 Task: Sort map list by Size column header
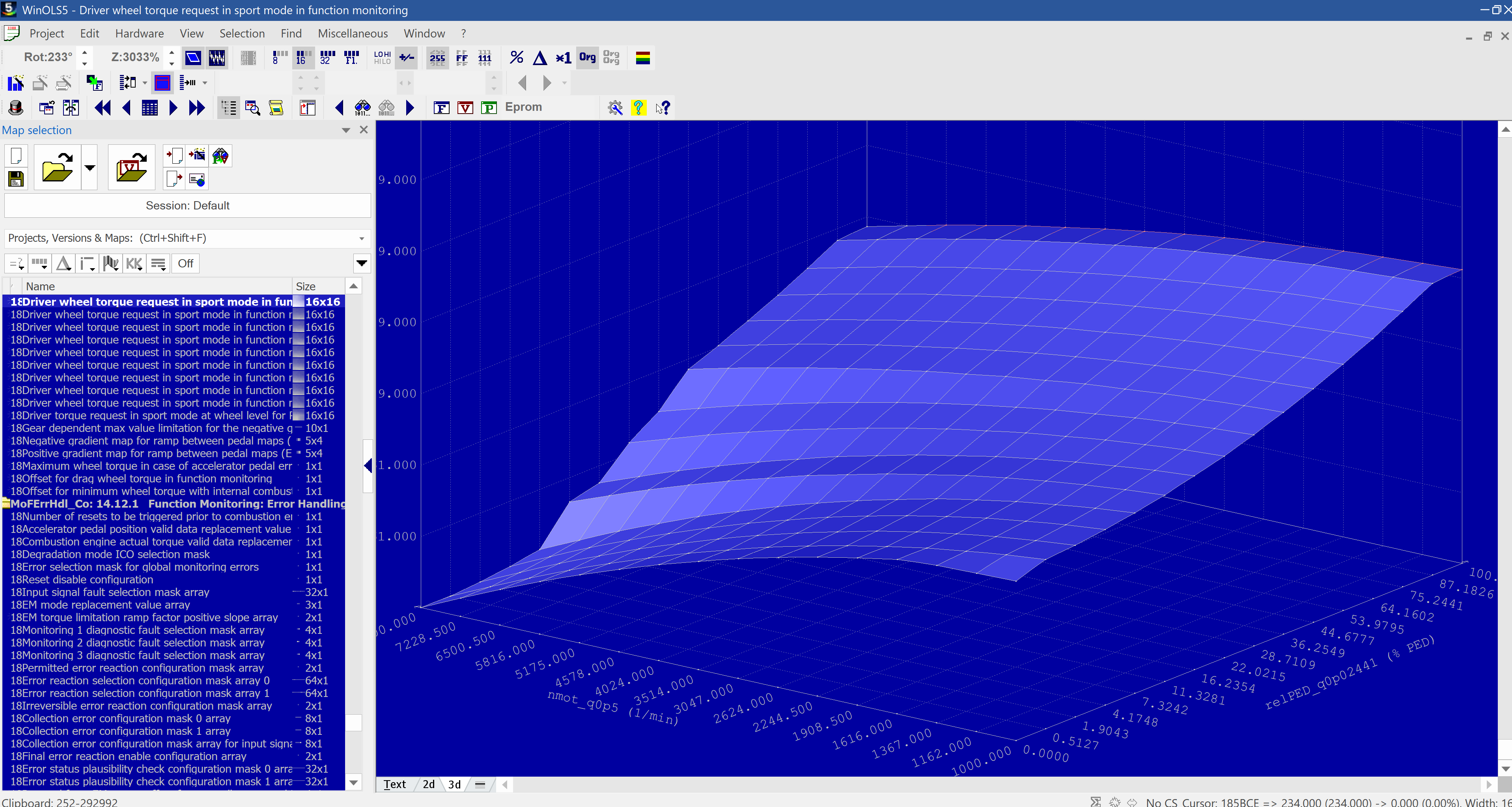point(319,286)
